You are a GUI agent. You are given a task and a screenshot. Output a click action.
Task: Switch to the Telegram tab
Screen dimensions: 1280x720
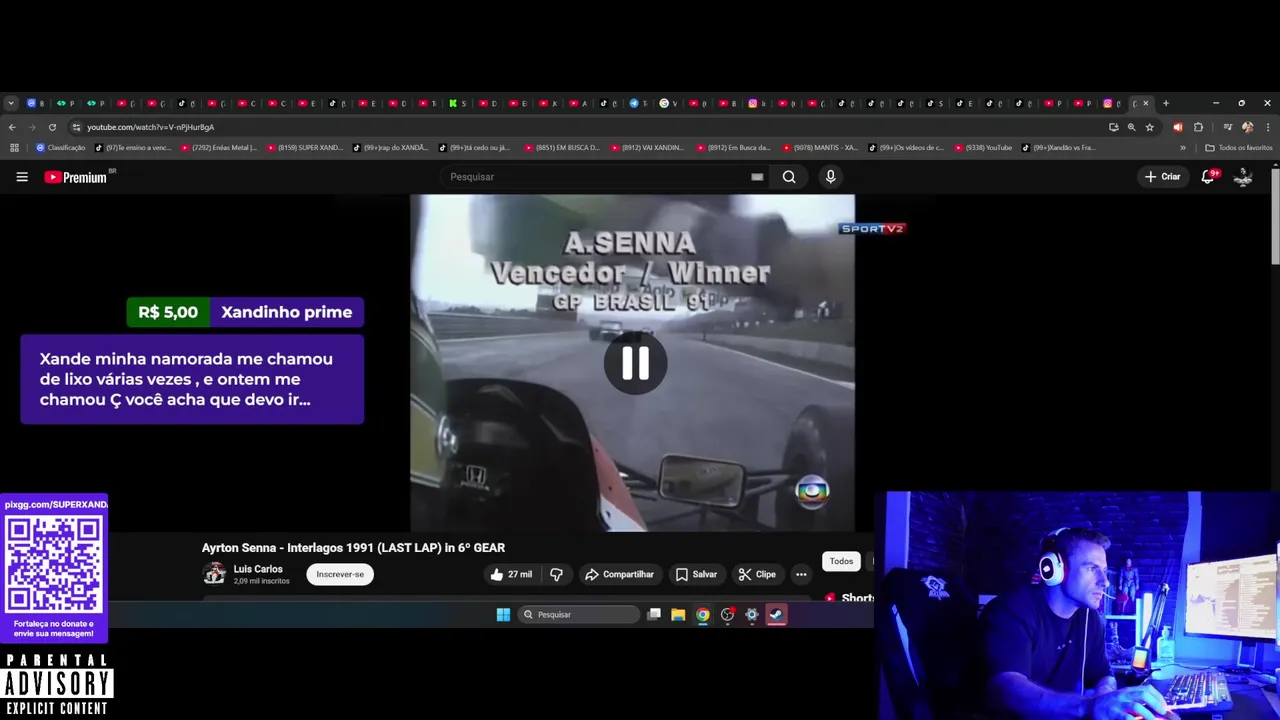point(638,103)
